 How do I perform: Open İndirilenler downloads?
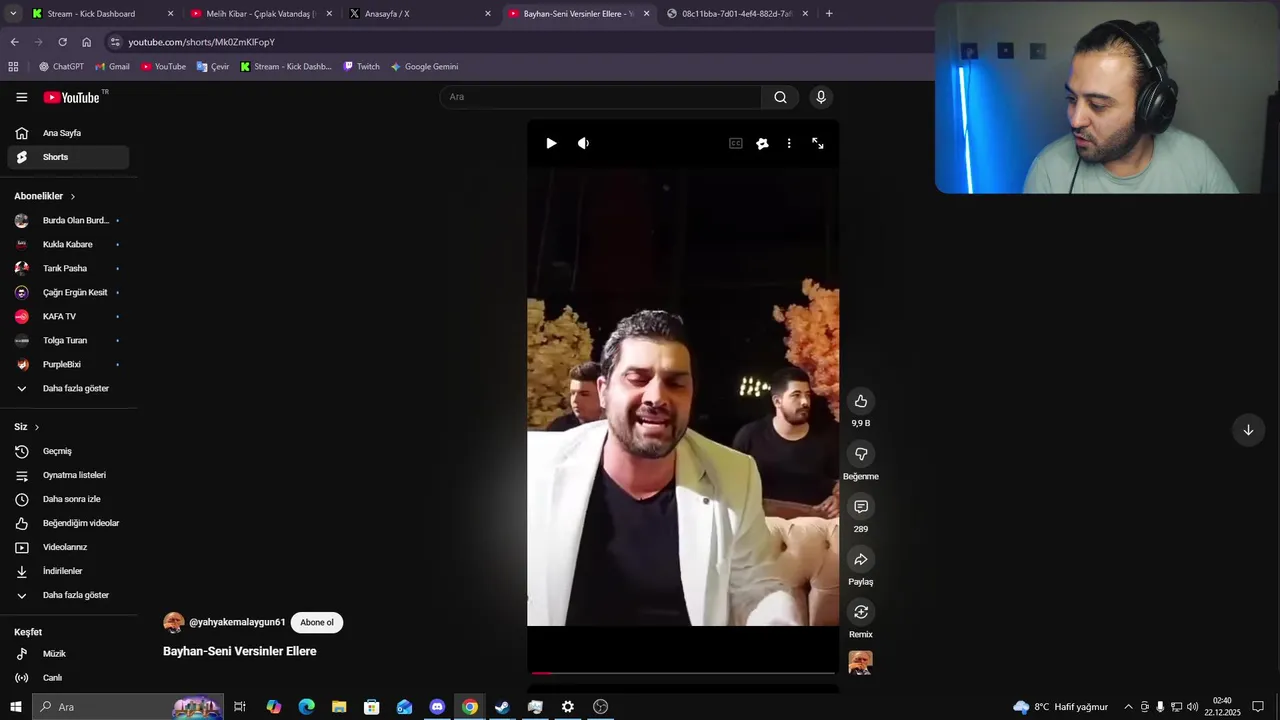pyautogui.click(x=68, y=571)
